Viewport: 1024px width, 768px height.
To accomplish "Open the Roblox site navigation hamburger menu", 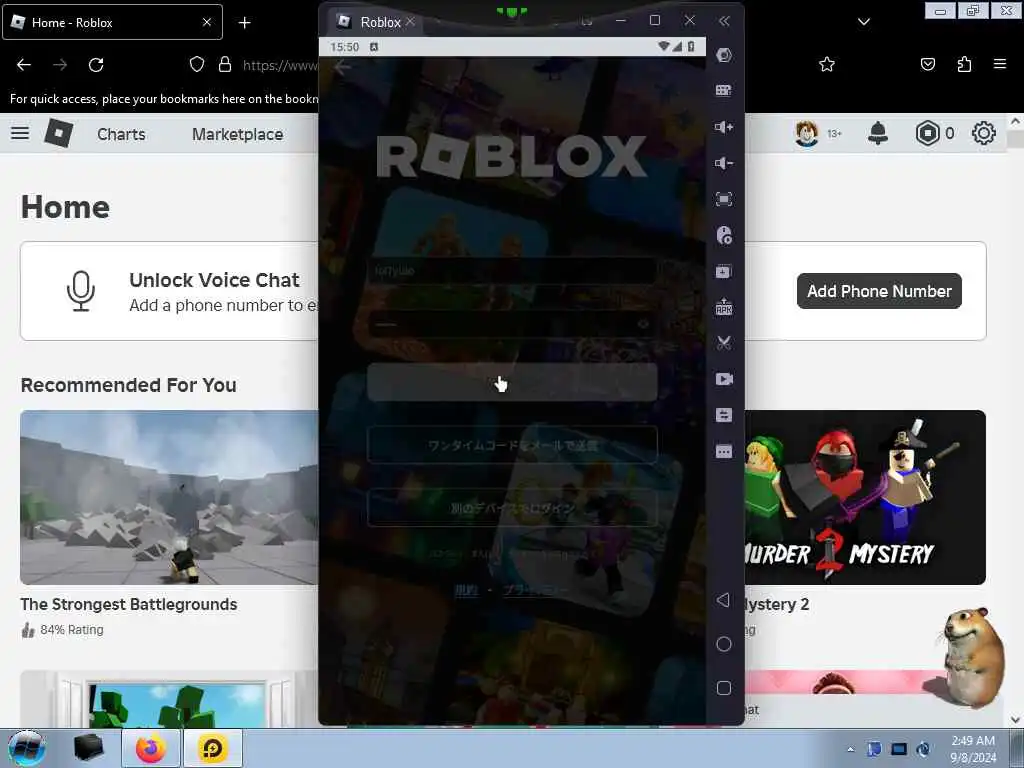I will pos(20,133).
